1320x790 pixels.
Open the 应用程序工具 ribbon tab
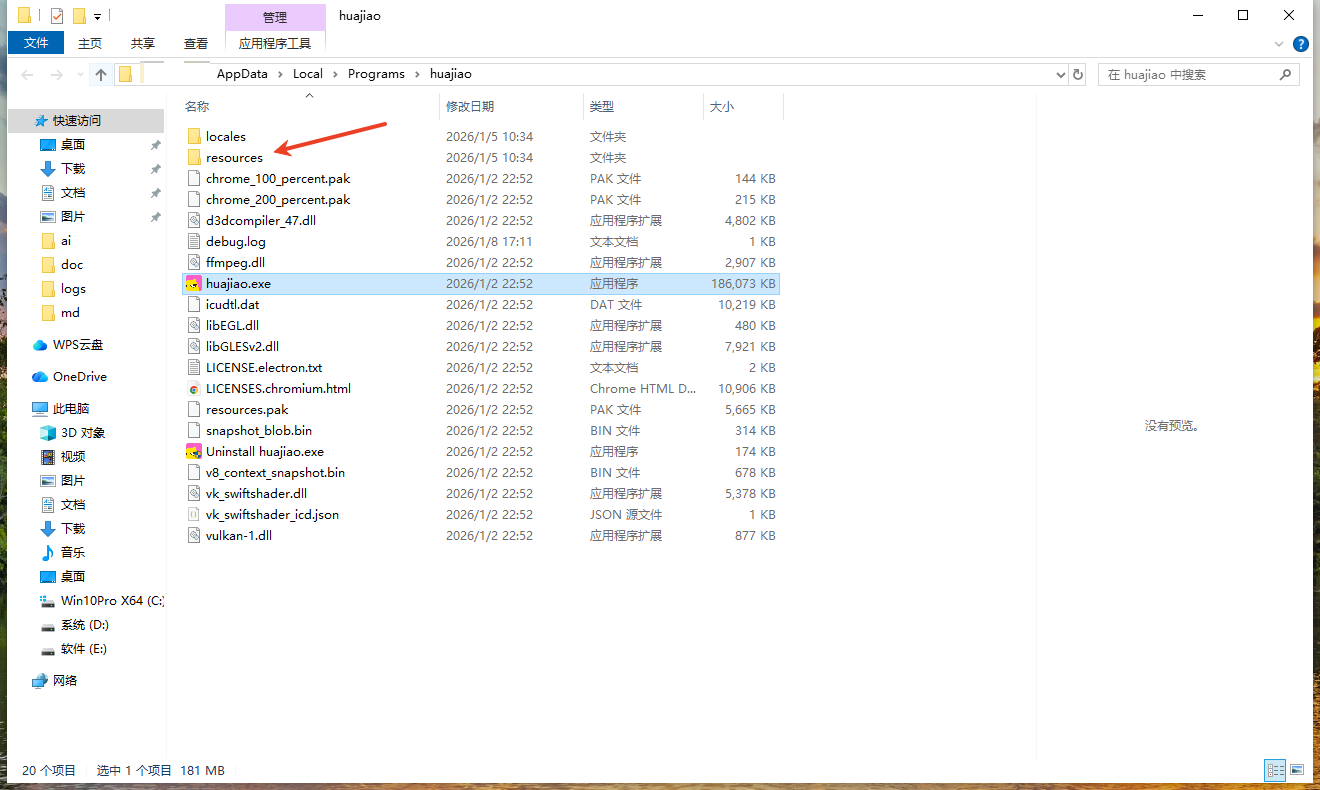[275, 43]
